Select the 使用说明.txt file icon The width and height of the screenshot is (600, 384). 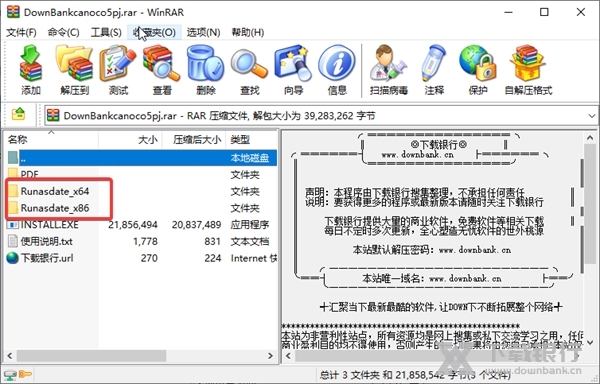(x=13, y=241)
